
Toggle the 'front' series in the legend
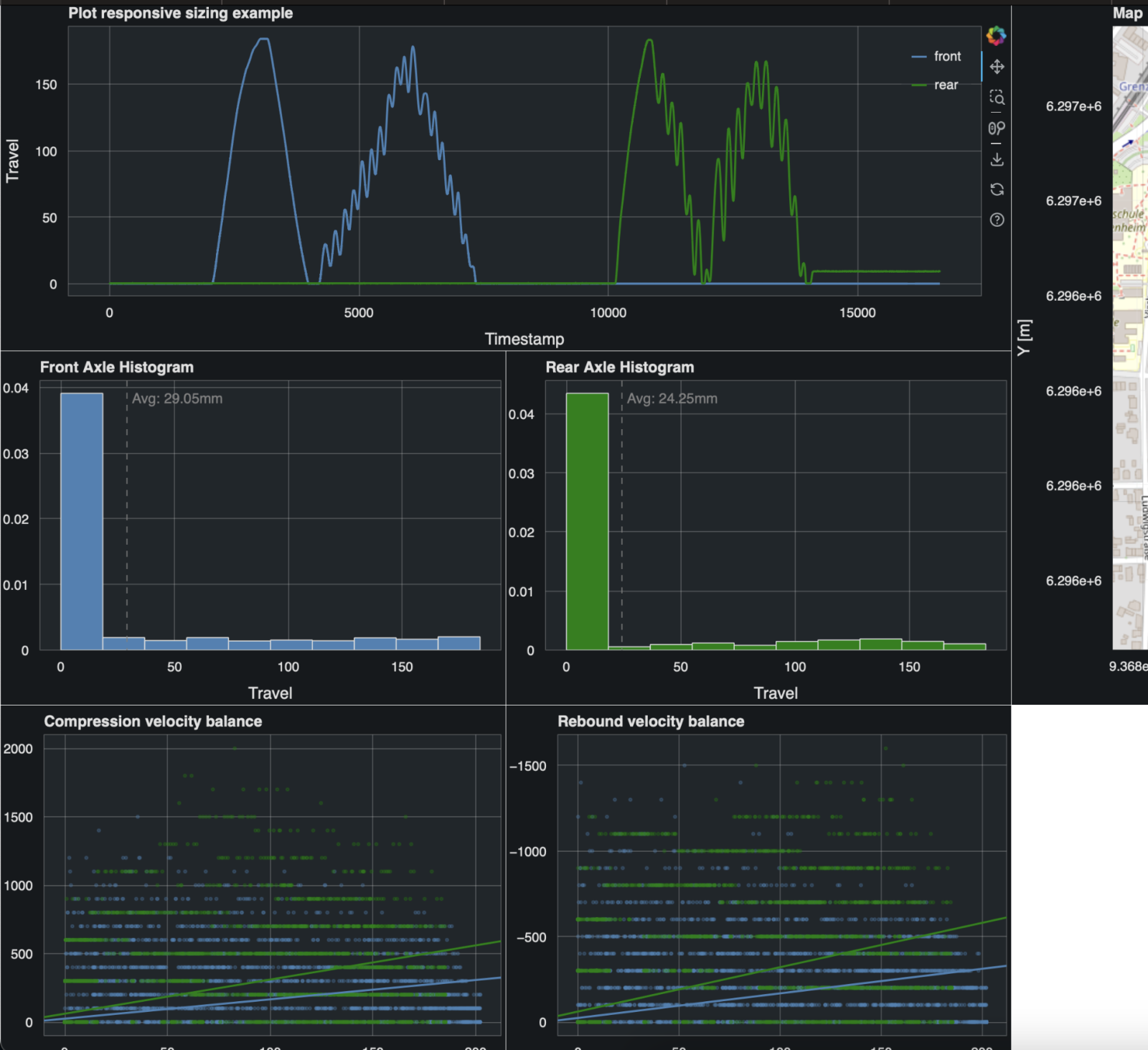(x=936, y=56)
